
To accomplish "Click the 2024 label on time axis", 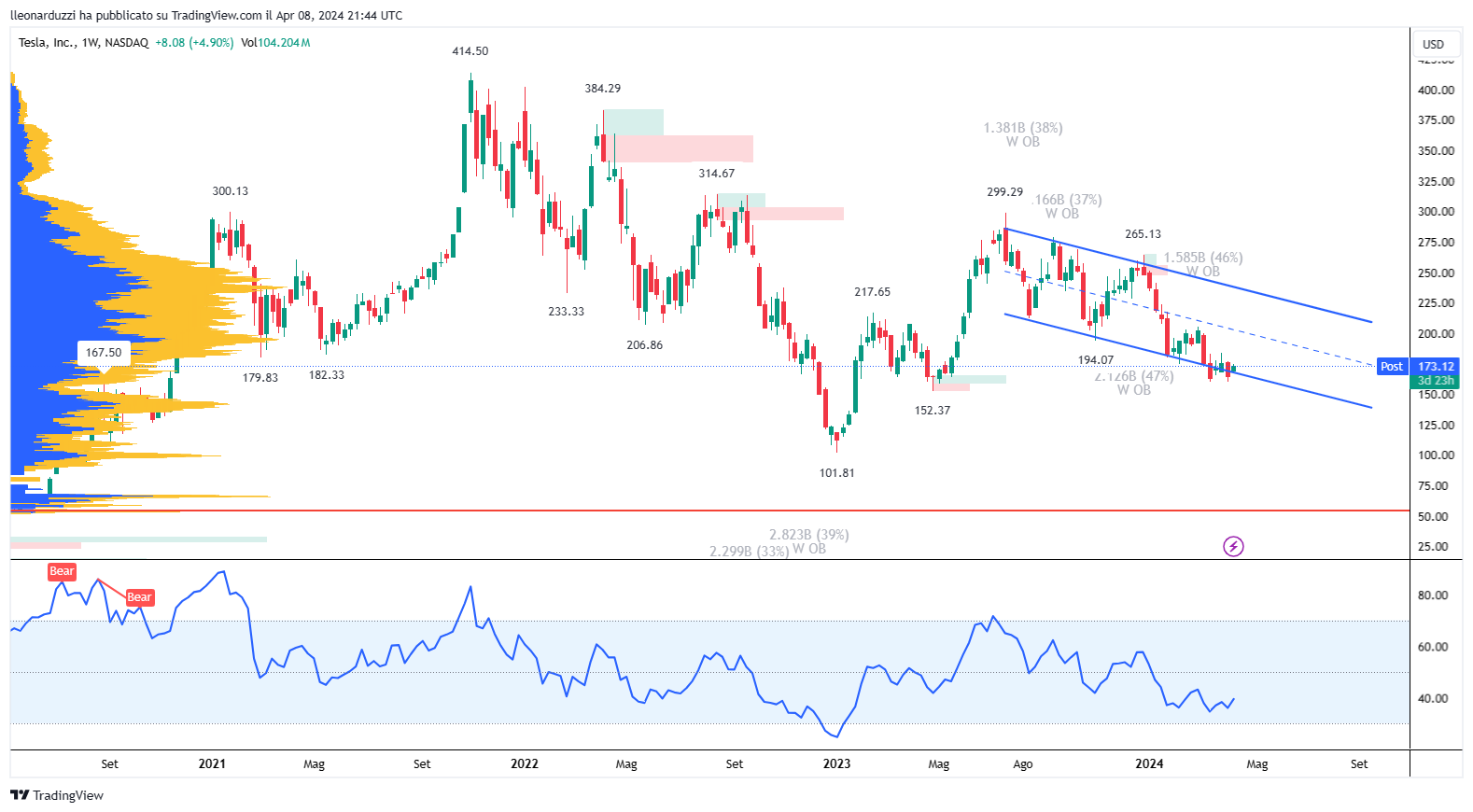I will coord(1149,763).
